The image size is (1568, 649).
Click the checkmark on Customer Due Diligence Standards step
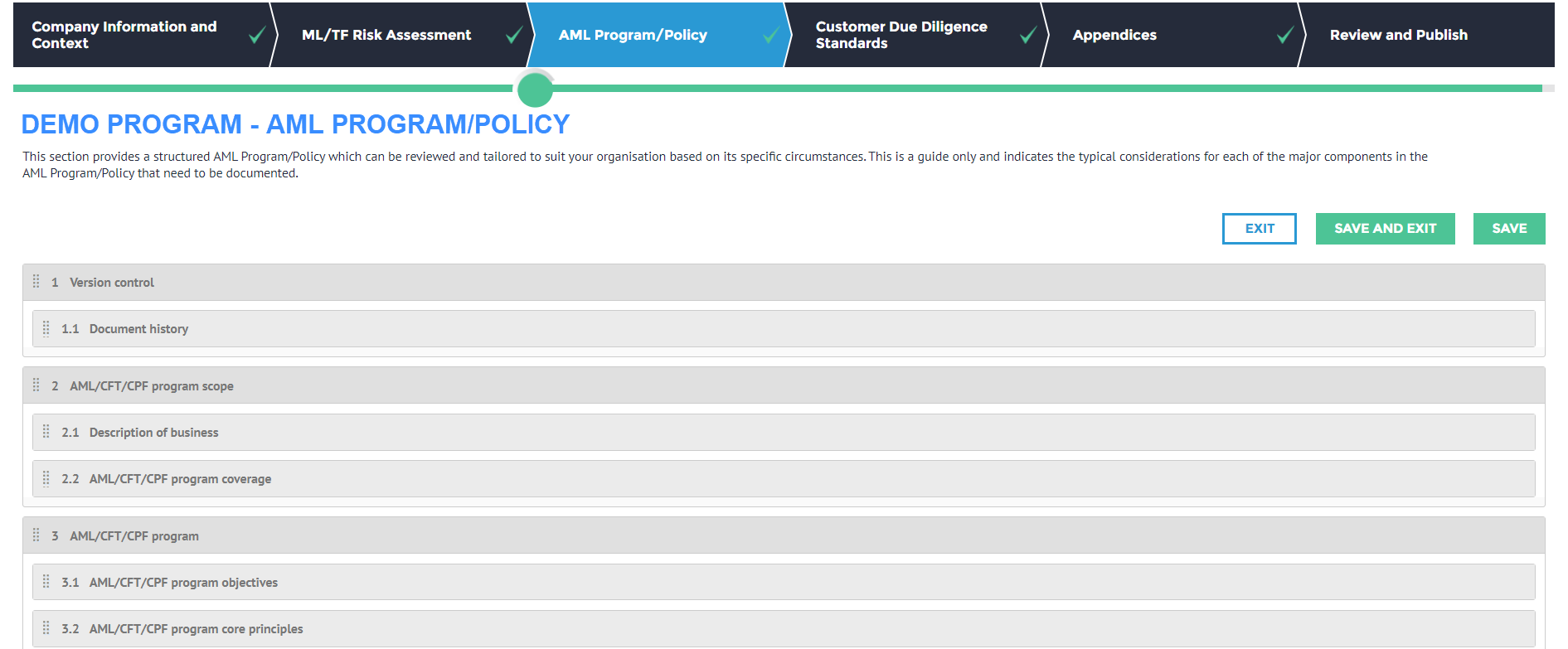coord(1028,35)
